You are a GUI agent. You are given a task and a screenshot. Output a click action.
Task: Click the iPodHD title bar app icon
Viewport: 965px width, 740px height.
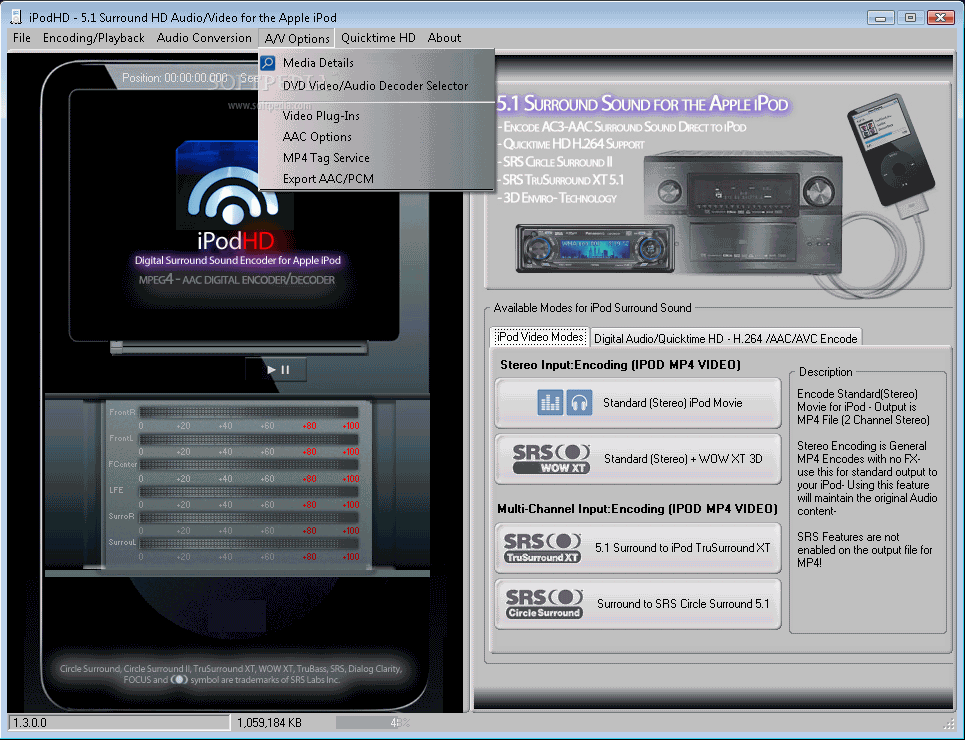15,17
